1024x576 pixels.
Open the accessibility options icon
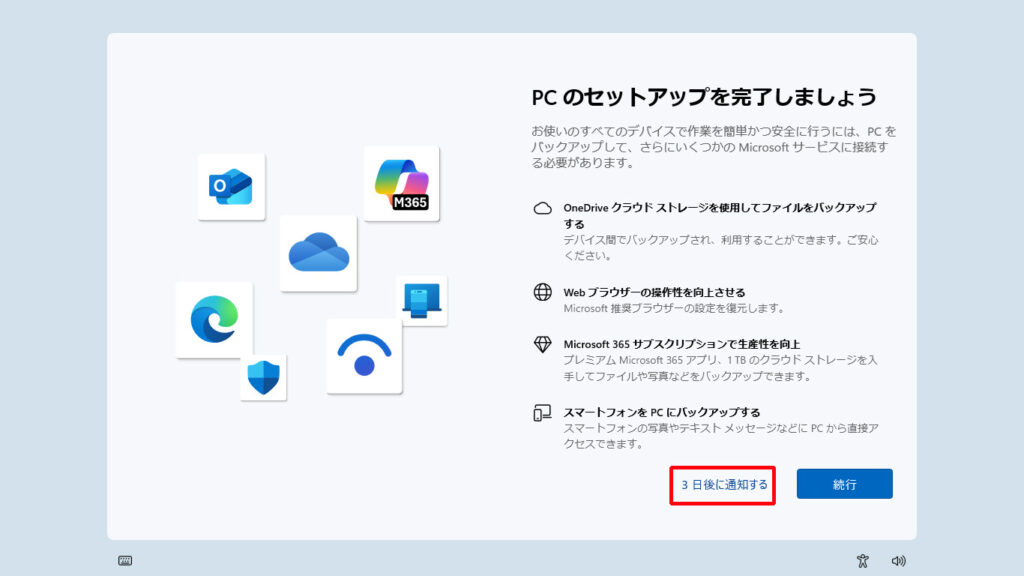[863, 560]
